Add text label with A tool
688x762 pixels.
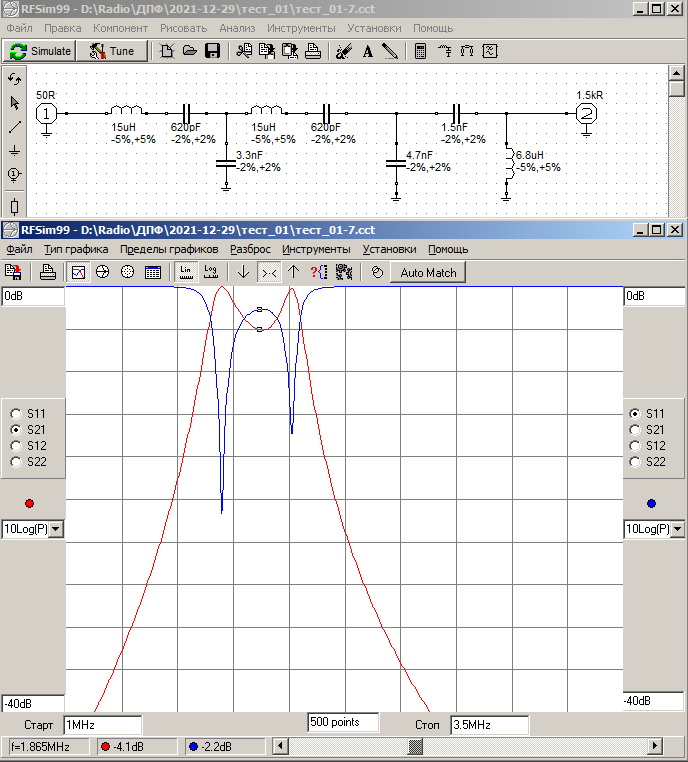(367, 51)
